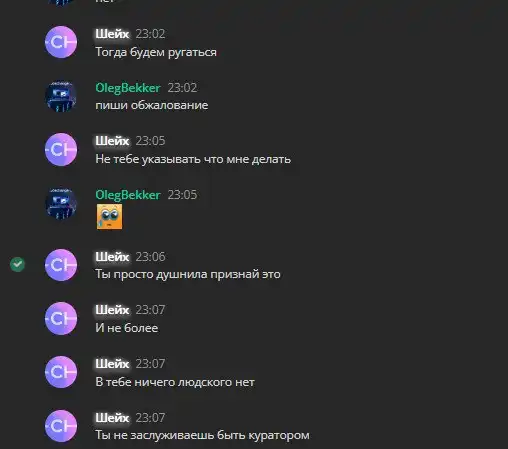The height and width of the screenshot is (449, 508).
Task: Click the Шейх username at 23:06
Action: 112,257
